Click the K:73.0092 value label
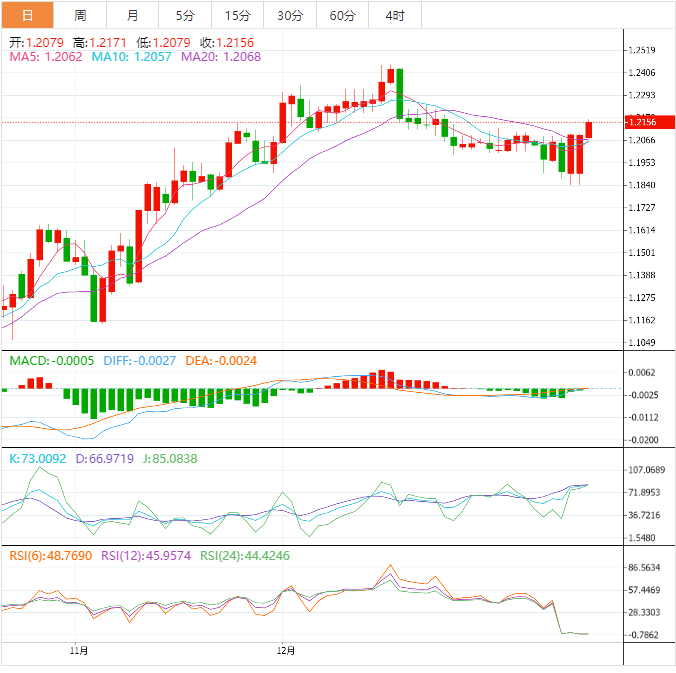676x673 pixels. (x=38, y=459)
